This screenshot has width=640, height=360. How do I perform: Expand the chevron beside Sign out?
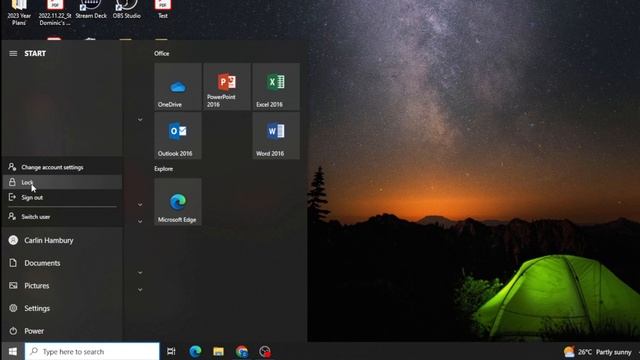point(140,204)
